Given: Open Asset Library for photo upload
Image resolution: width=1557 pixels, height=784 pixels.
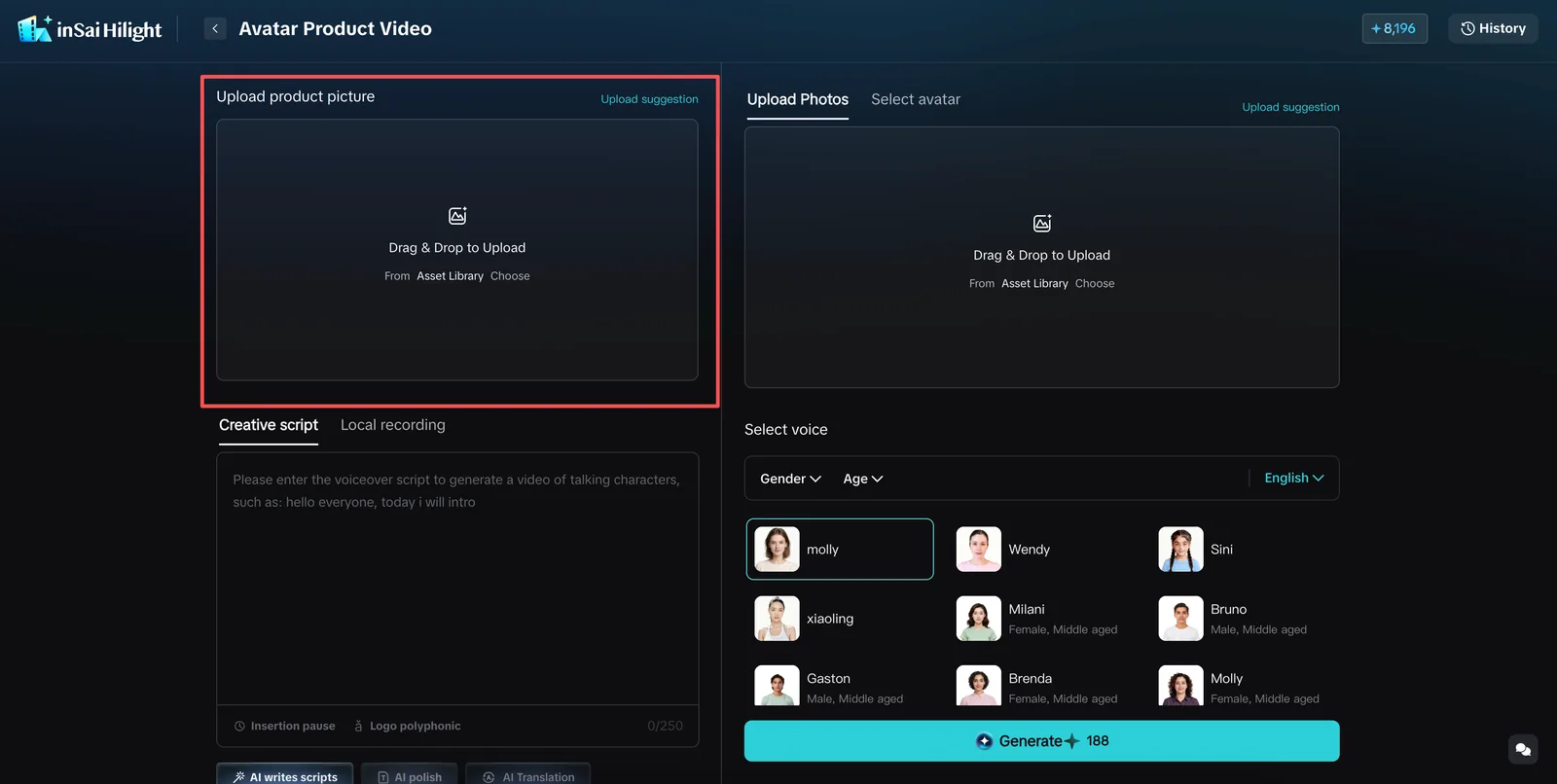Looking at the screenshot, I should point(1034,284).
